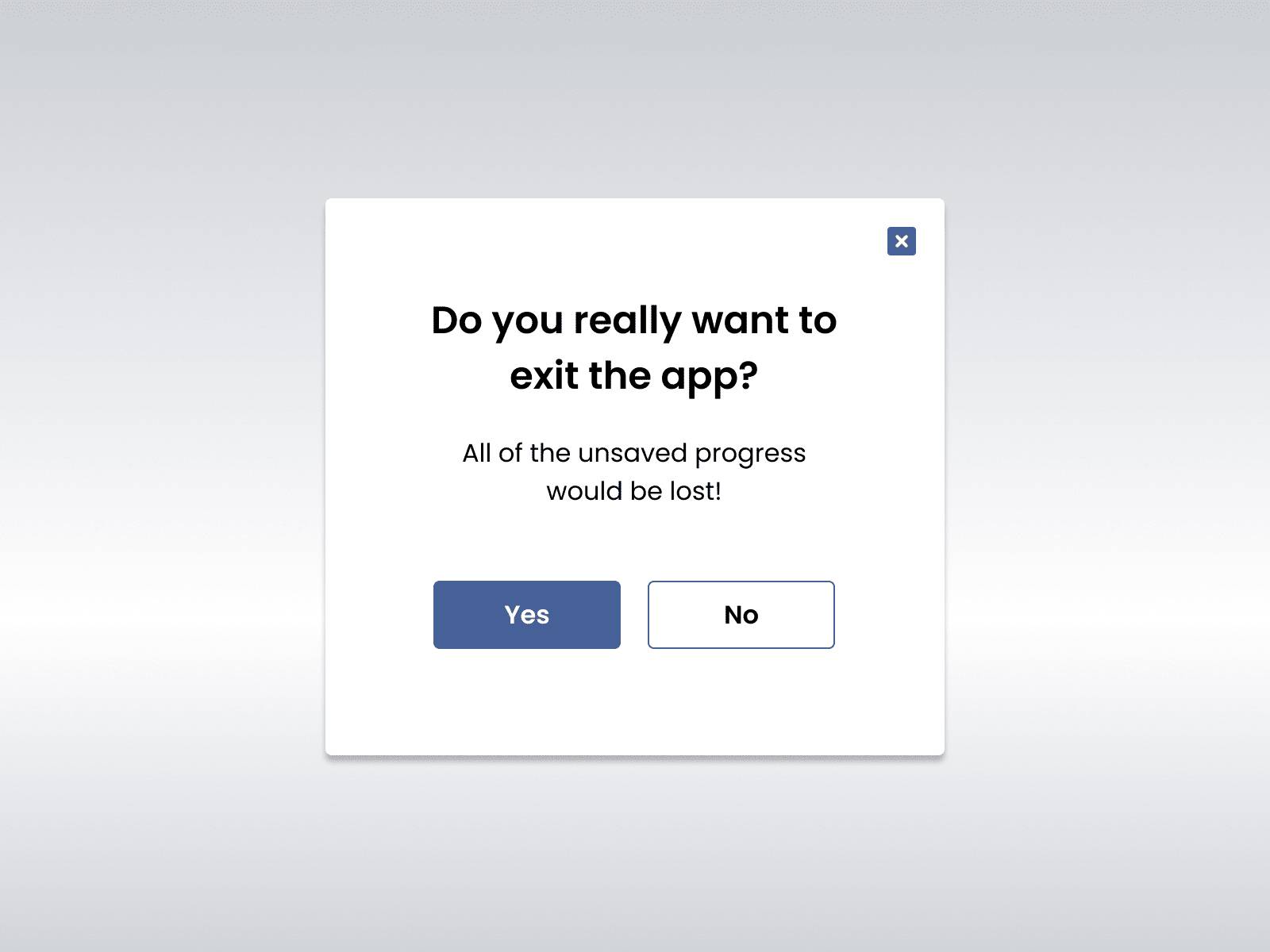1270x952 pixels.
Task: Click the word "unsaved" in the message
Action: (x=632, y=453)
